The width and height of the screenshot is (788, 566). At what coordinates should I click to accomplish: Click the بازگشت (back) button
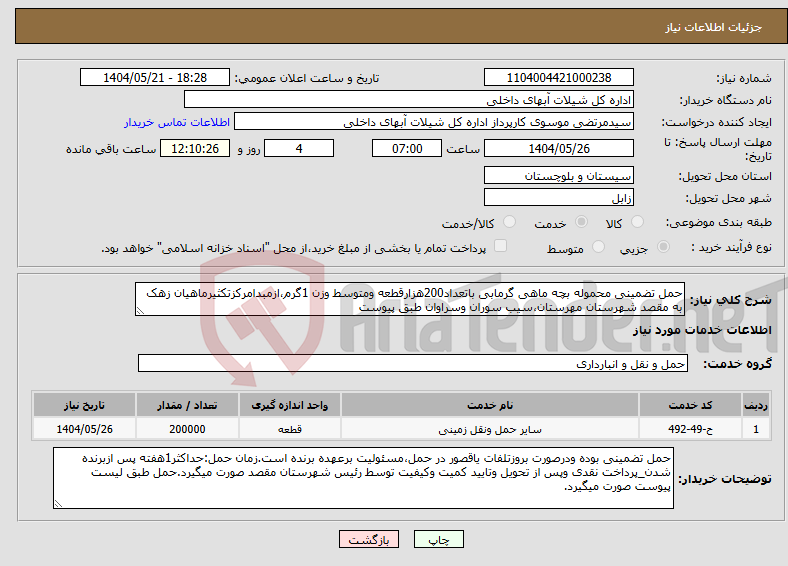369,539
